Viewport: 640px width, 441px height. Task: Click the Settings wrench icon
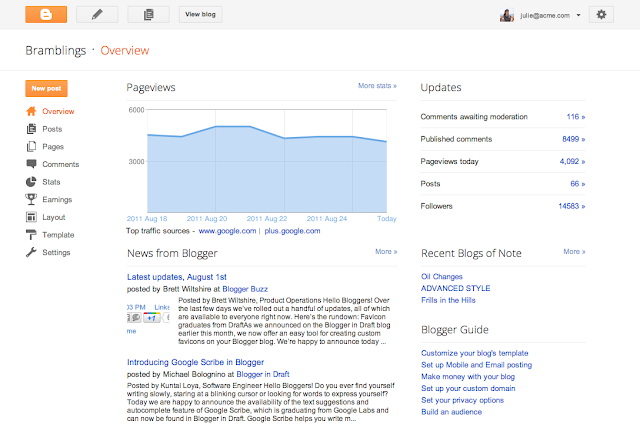[x=32, y=253]
